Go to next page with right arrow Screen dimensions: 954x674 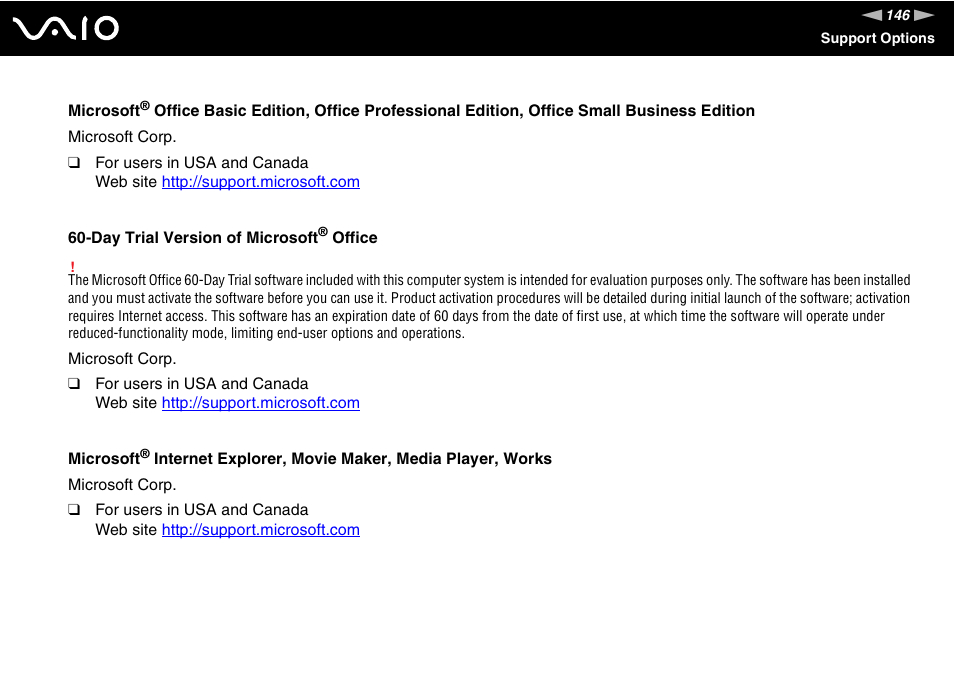coord(924,15)
